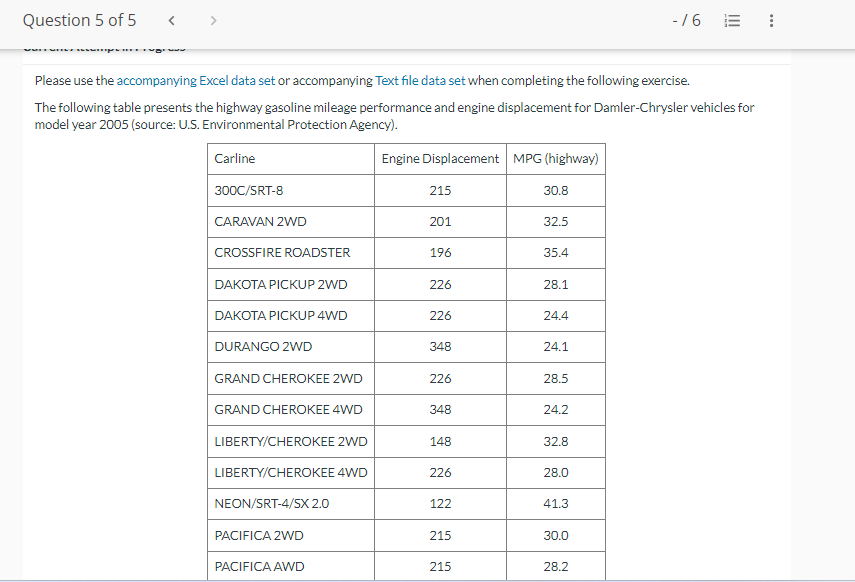Click displacement value 196 for CROSSFIRE ROADSTER
The image size is (855, 582).
click(440, 253)
